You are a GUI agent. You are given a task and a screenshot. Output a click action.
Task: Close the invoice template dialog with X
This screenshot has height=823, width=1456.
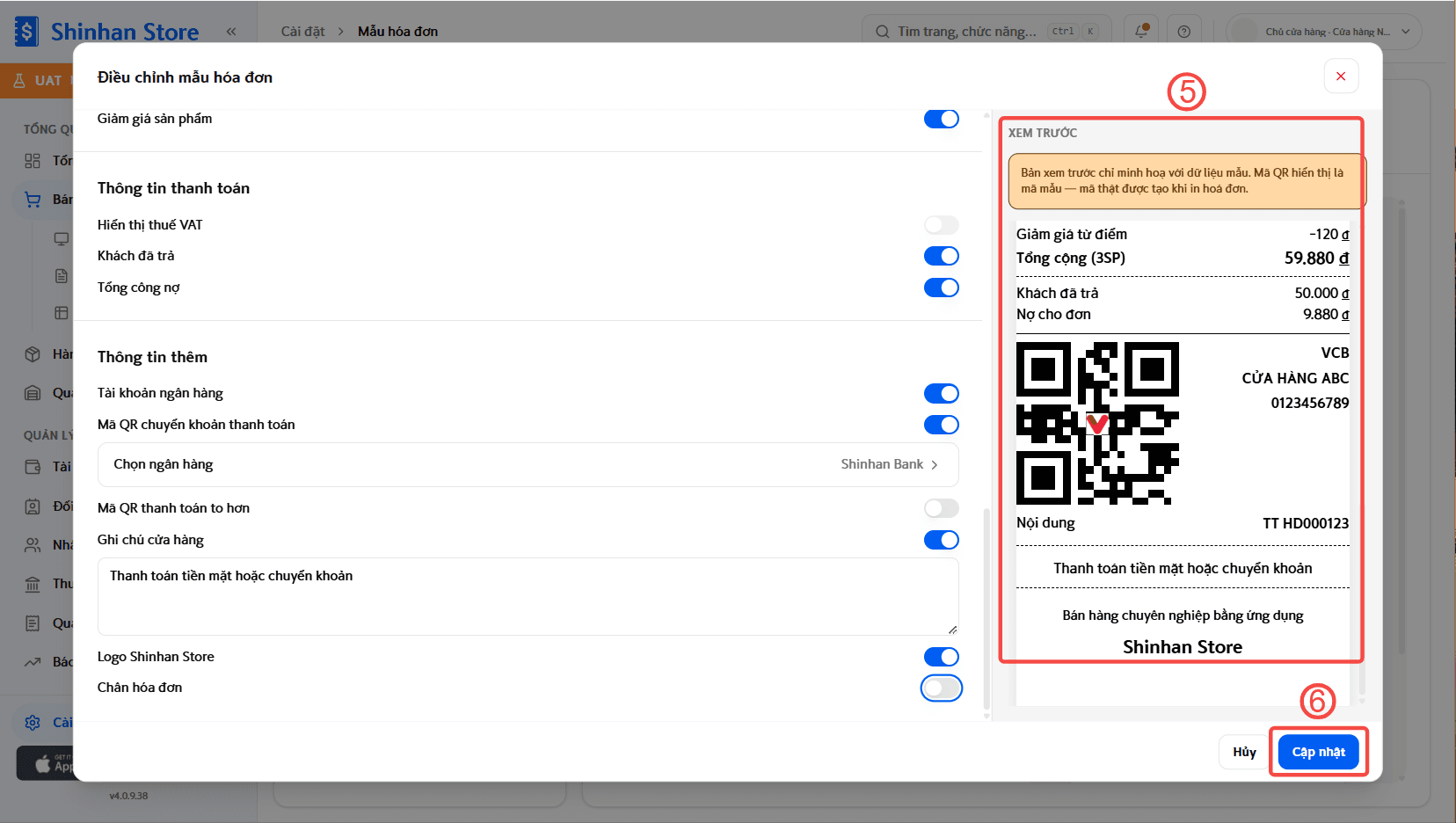pyautogui.click(x=1341, y=76)
